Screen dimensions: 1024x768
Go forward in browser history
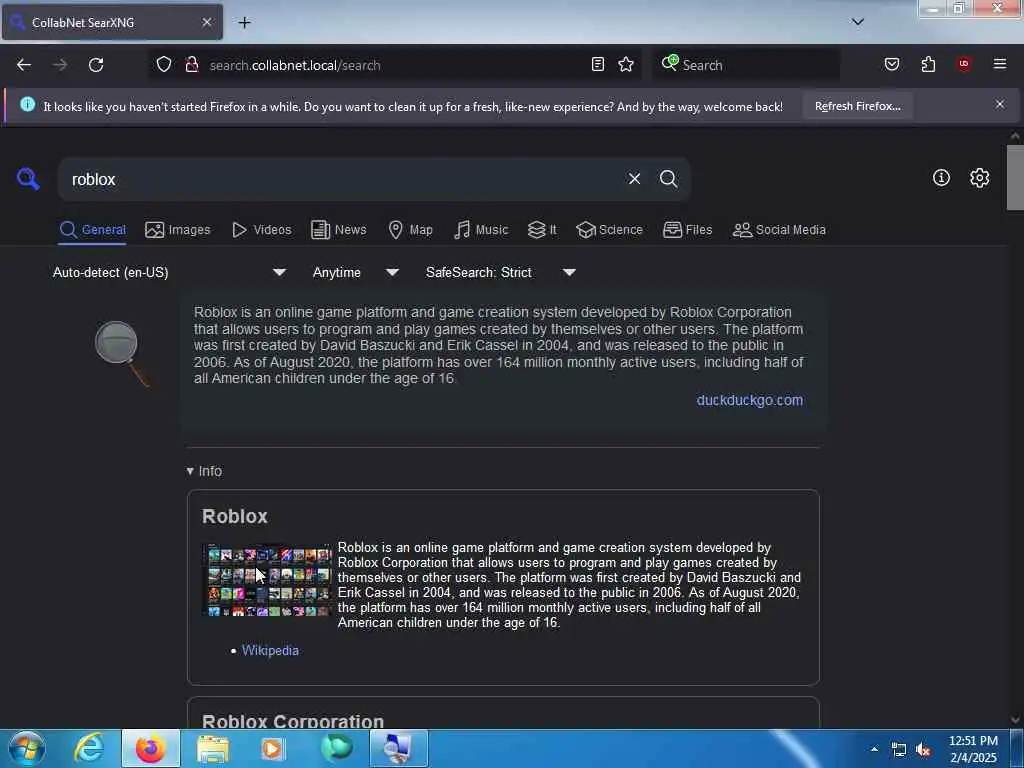[x=60, y=65]
